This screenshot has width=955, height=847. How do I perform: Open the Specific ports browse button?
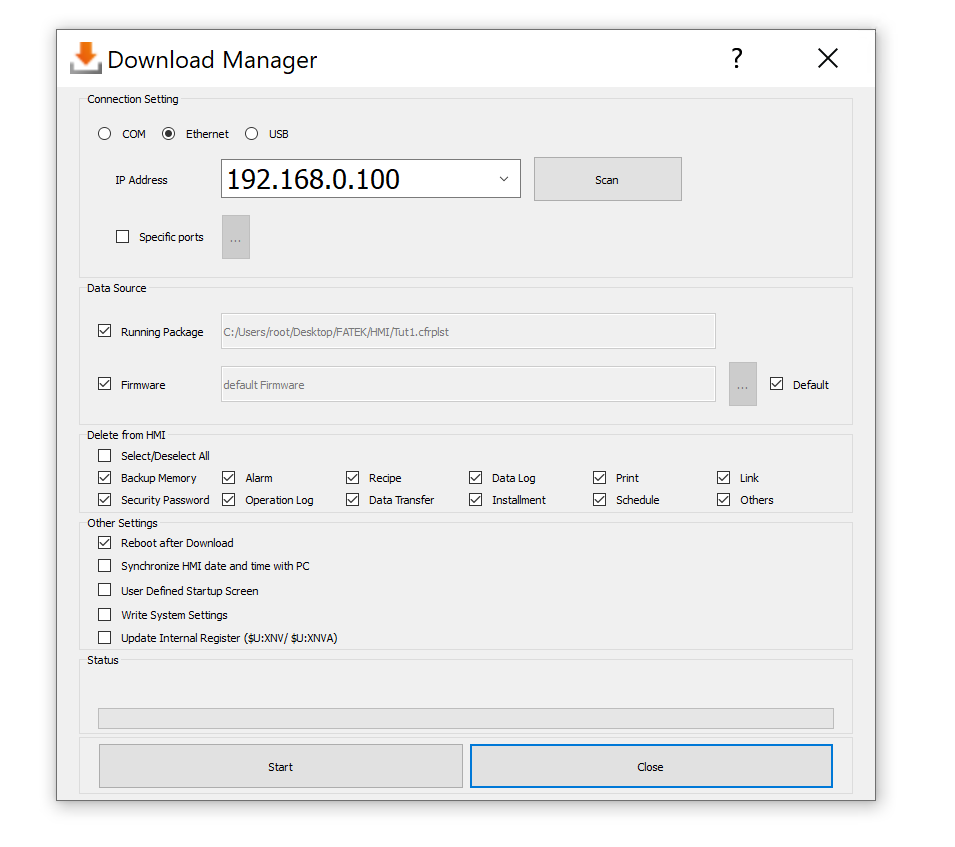pyautogui.click(x=236, y=237)
